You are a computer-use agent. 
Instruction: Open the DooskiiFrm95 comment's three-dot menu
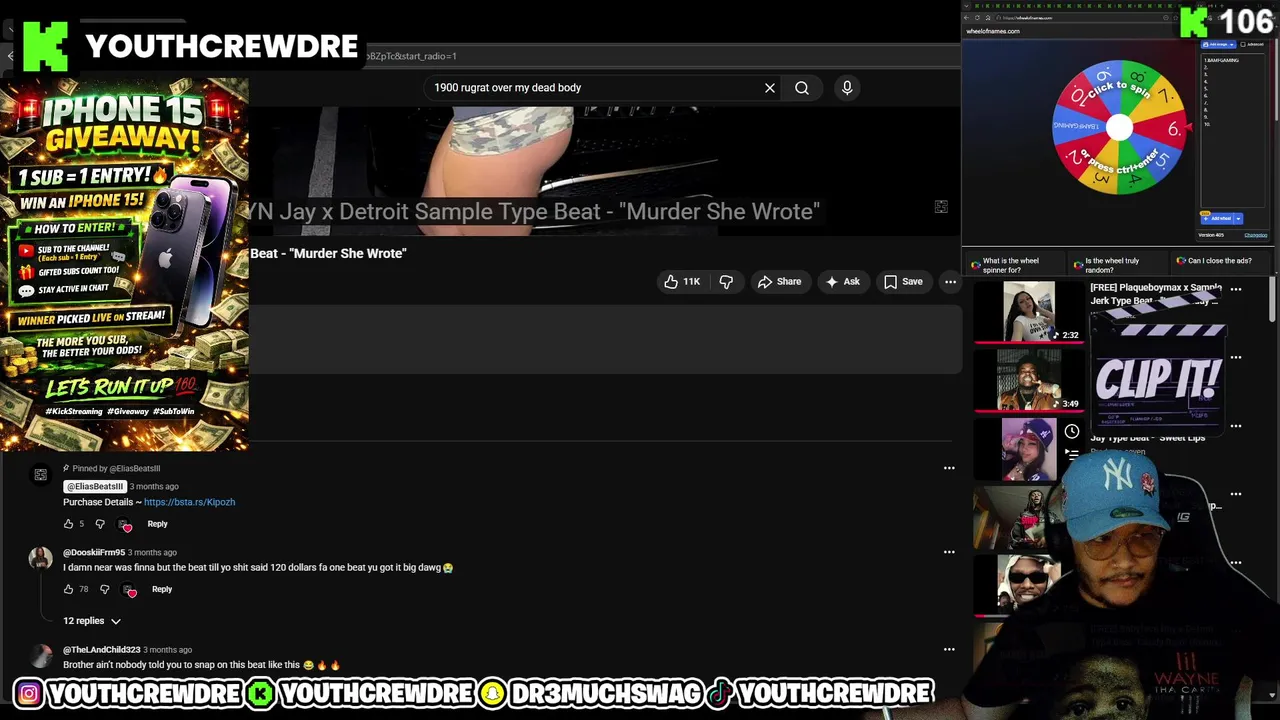click(x=949, y=551)
